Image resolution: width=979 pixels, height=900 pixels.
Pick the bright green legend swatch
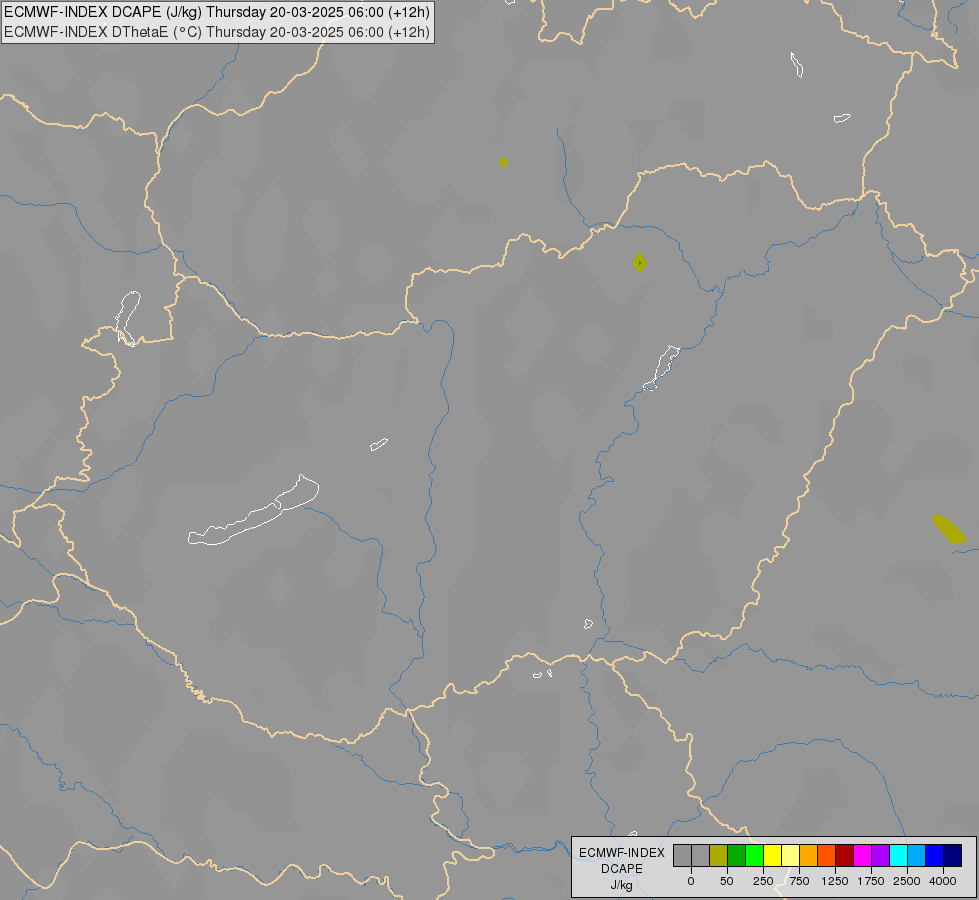pyautogui.click(x=755, y=855)
